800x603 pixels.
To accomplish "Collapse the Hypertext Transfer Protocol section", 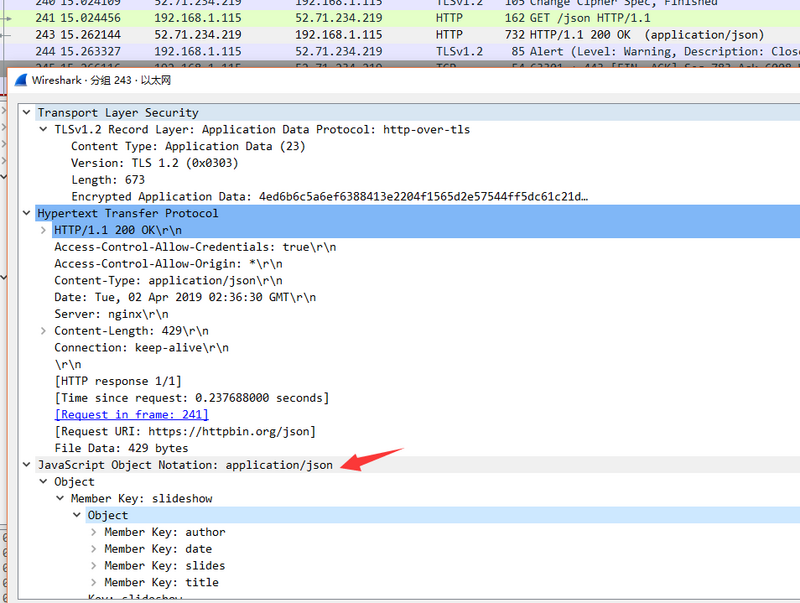I will 27,213.
